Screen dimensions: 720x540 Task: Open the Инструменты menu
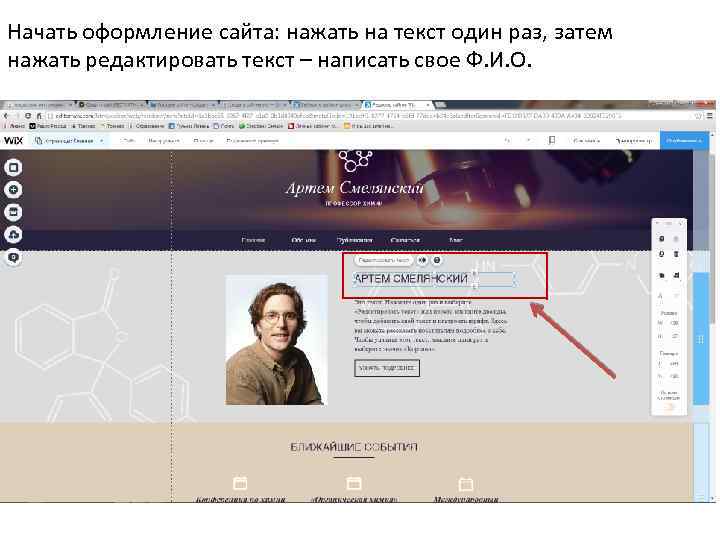[163, 141]
